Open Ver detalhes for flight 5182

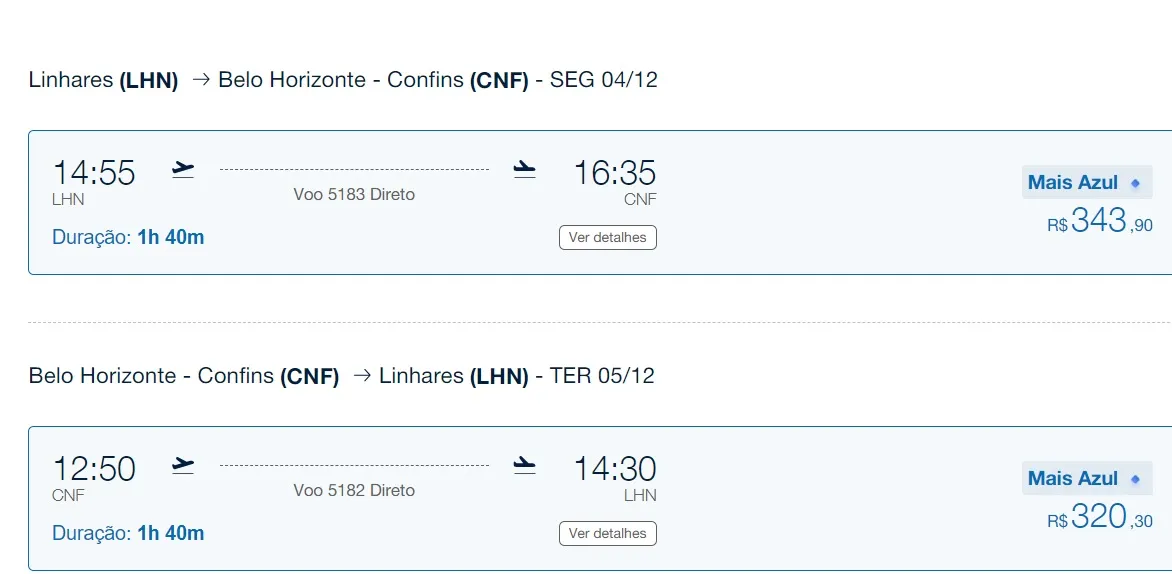click(x=608, y=534)
